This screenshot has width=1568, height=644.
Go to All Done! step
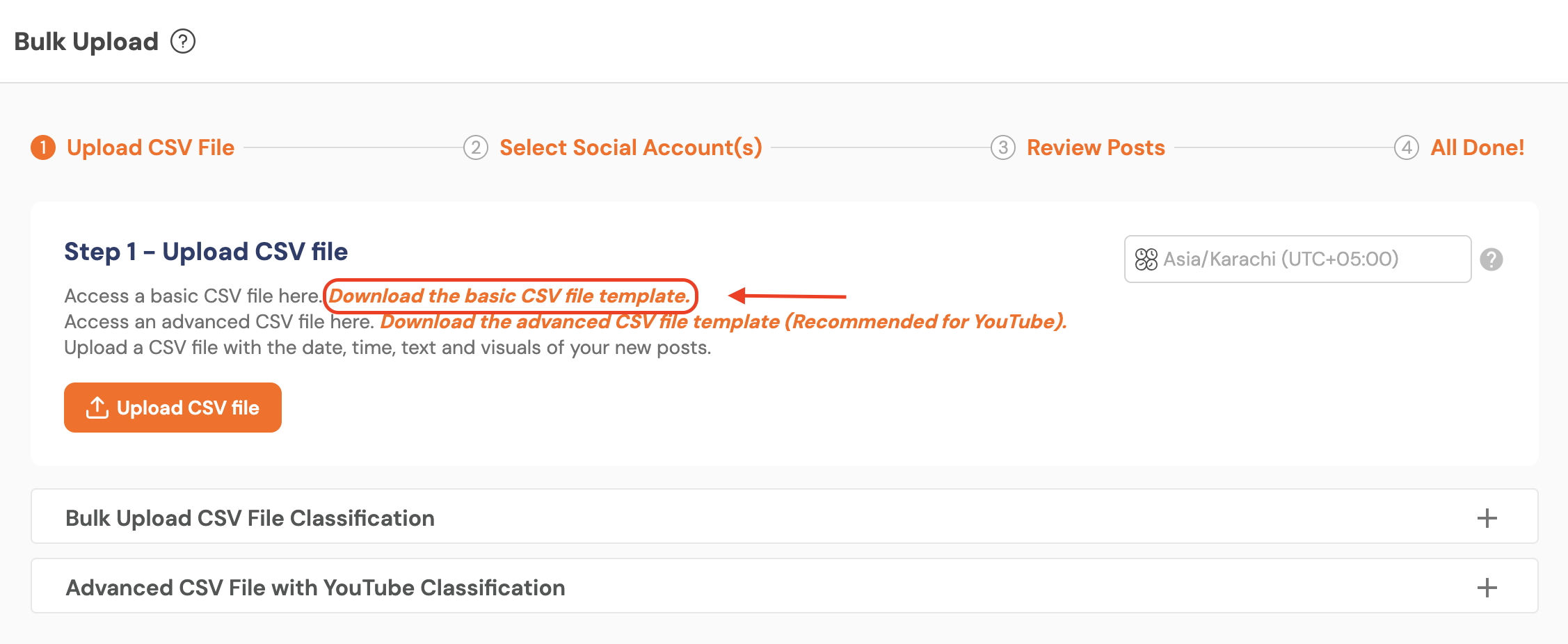click(1477, 147)
